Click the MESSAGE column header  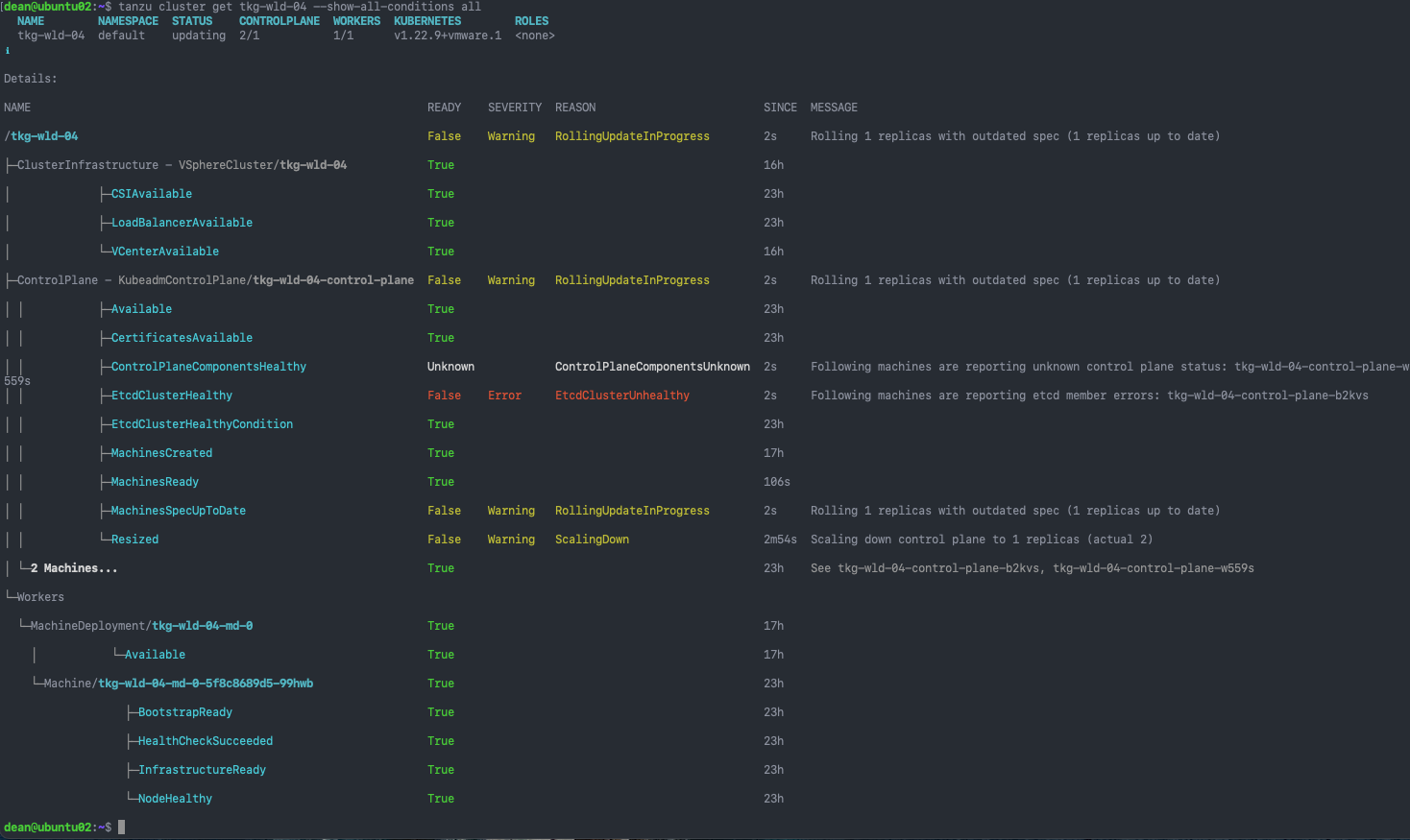(x=834, y=108)
